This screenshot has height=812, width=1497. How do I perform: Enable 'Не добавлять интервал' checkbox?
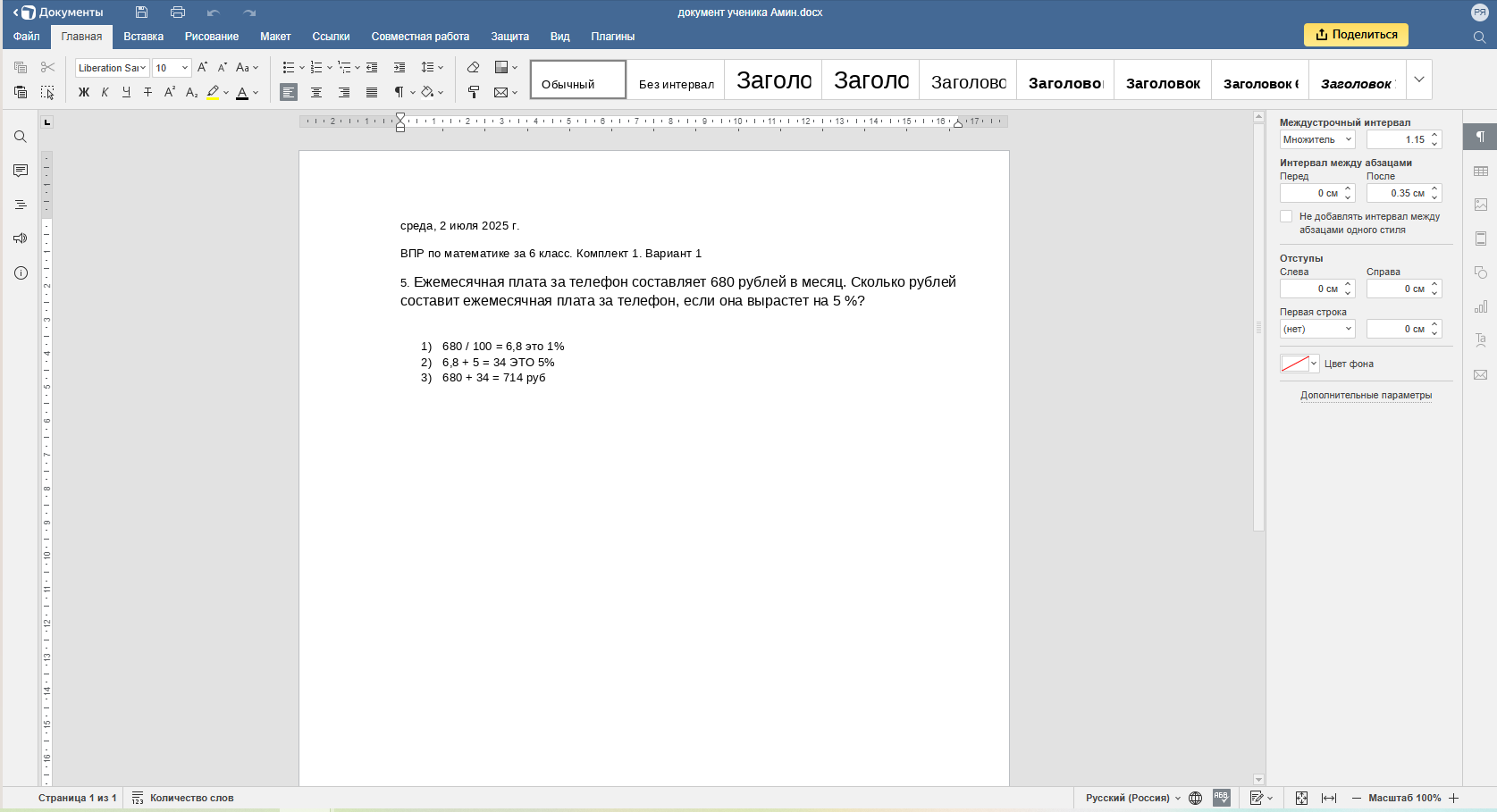coord(1286,216)
